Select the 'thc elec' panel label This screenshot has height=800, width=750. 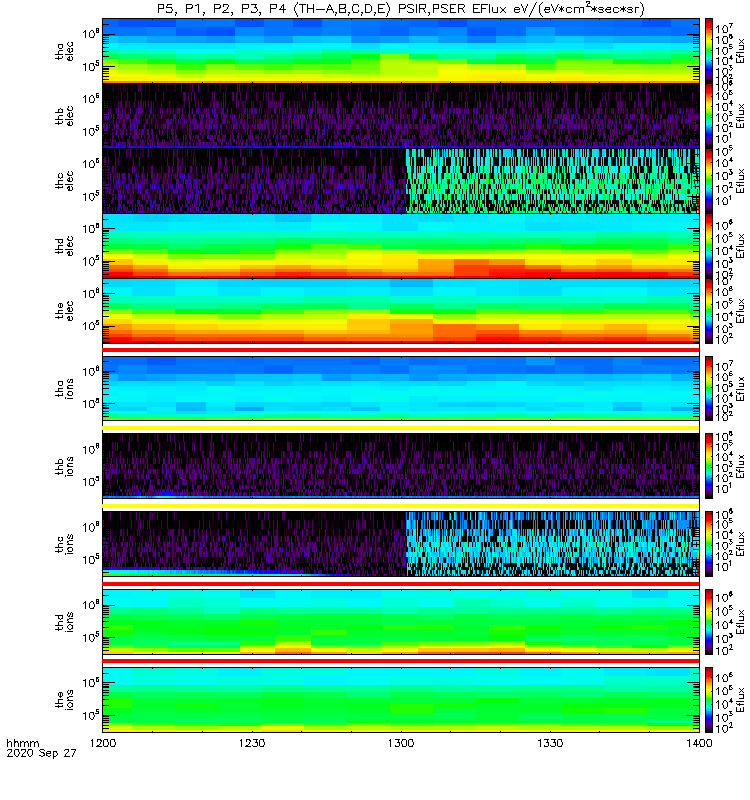pos(64,181)
